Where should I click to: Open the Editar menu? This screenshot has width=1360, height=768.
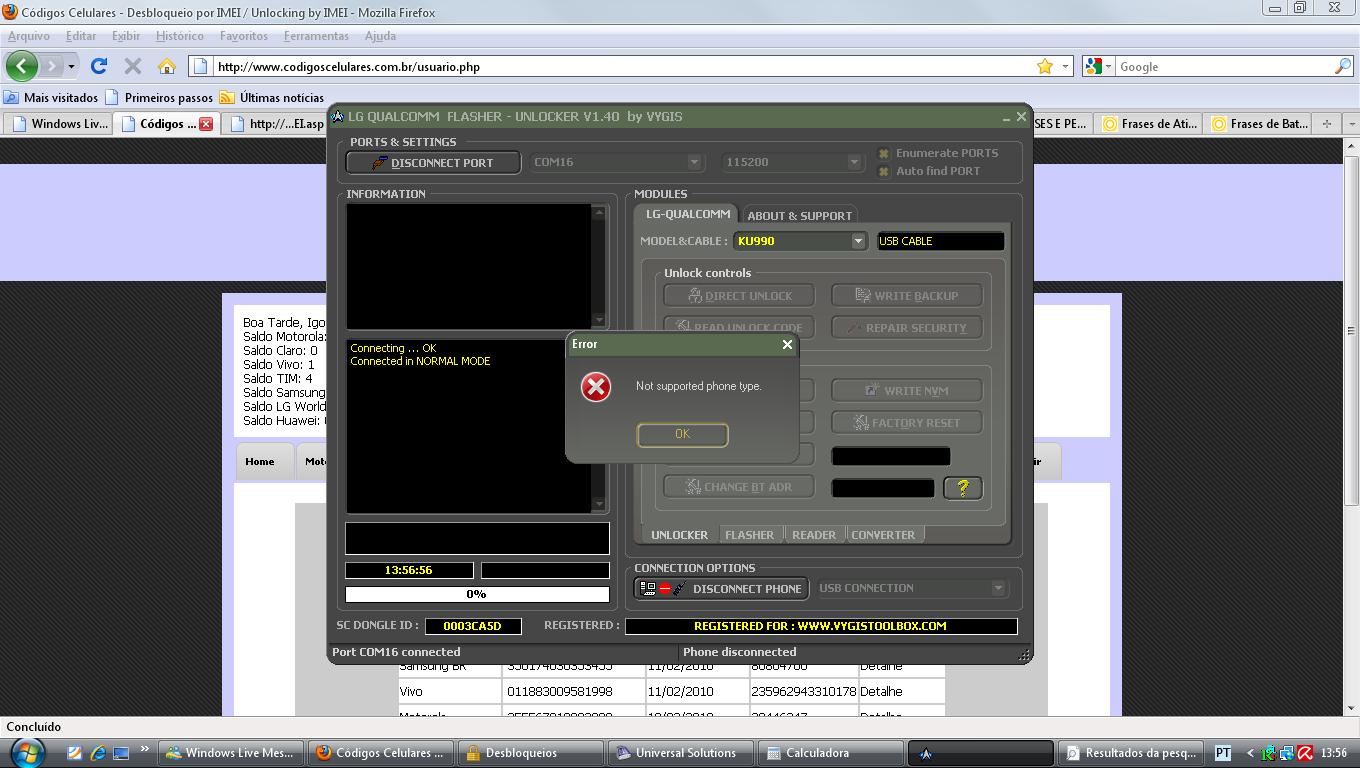(81, 36)
